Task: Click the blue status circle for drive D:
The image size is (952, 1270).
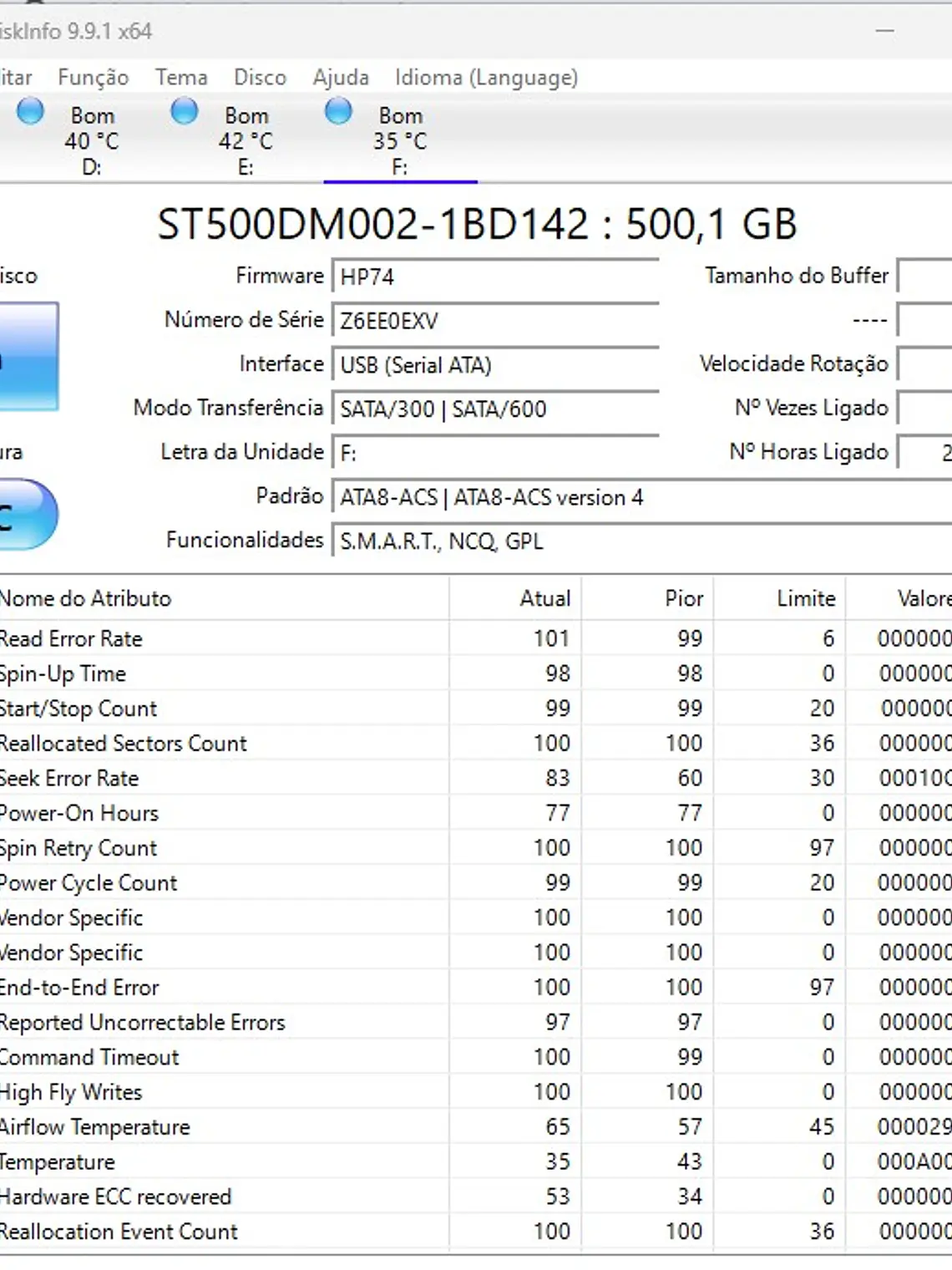Action: pyautogui.click(x=30, y=111)
